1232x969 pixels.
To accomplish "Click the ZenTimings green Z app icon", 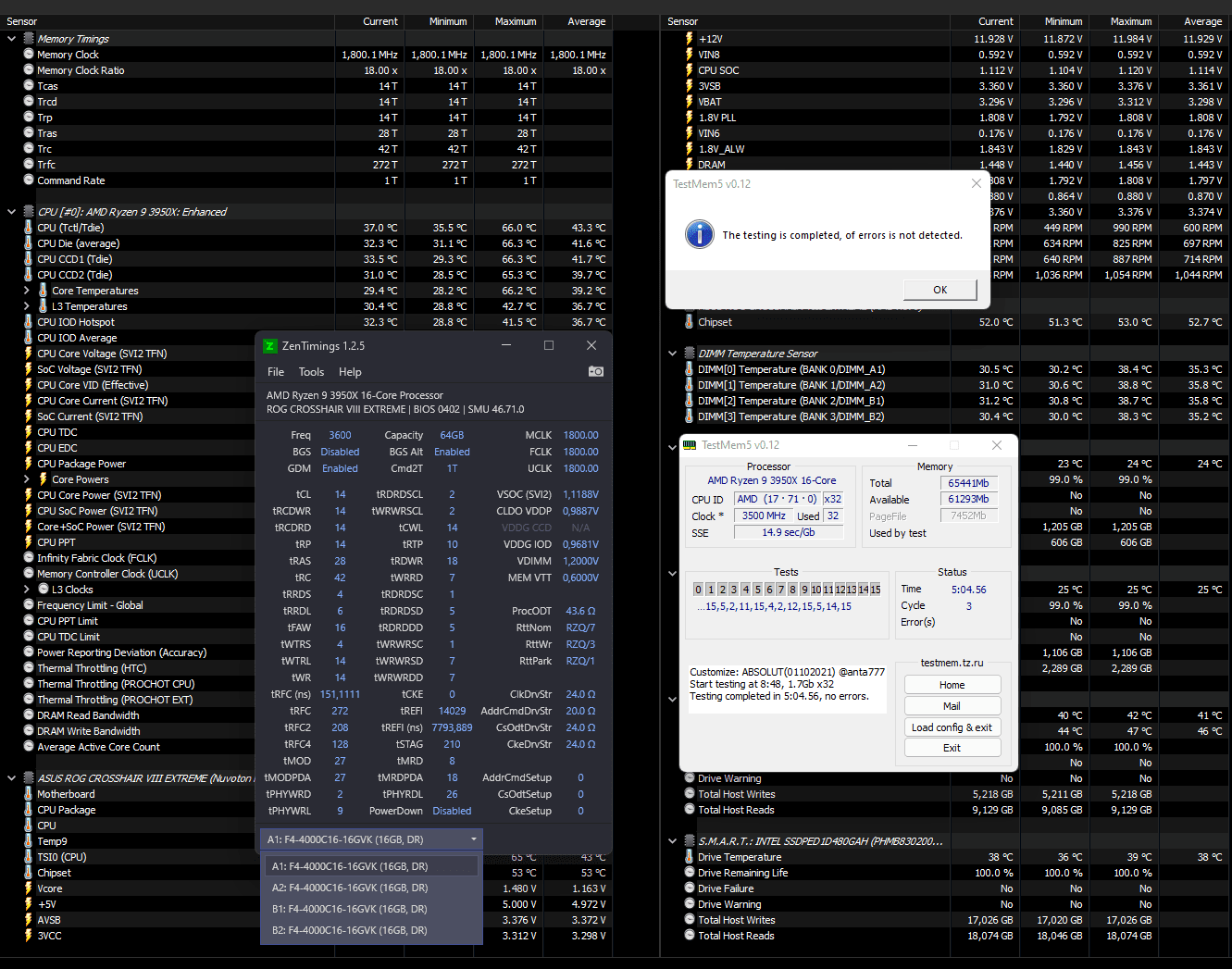I will click(x=270, y=345).
